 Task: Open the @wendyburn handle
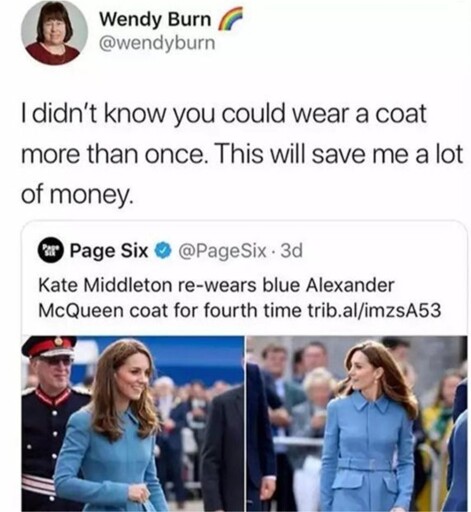point(158,43)
